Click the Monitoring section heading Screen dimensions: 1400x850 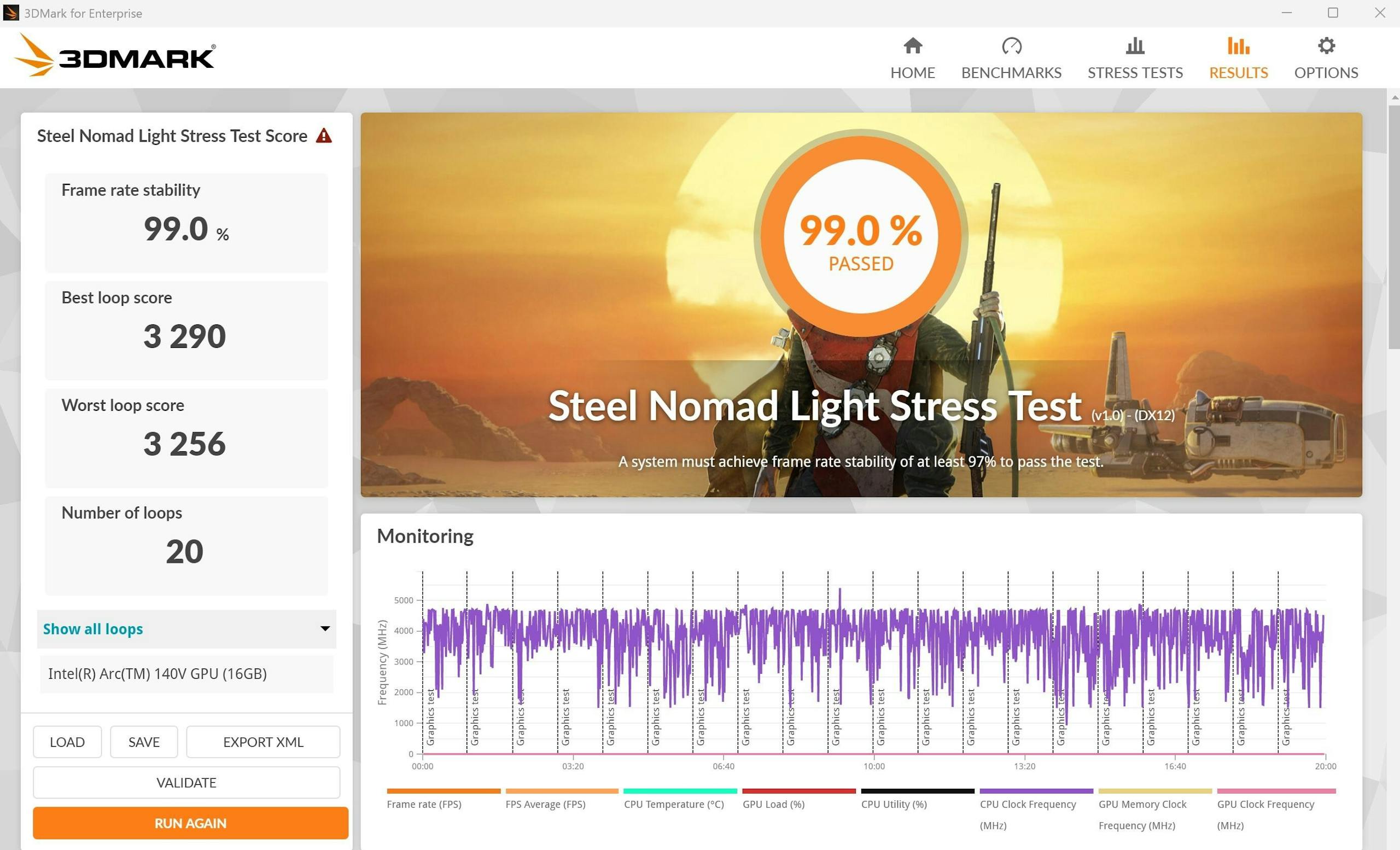pos(425,536)
